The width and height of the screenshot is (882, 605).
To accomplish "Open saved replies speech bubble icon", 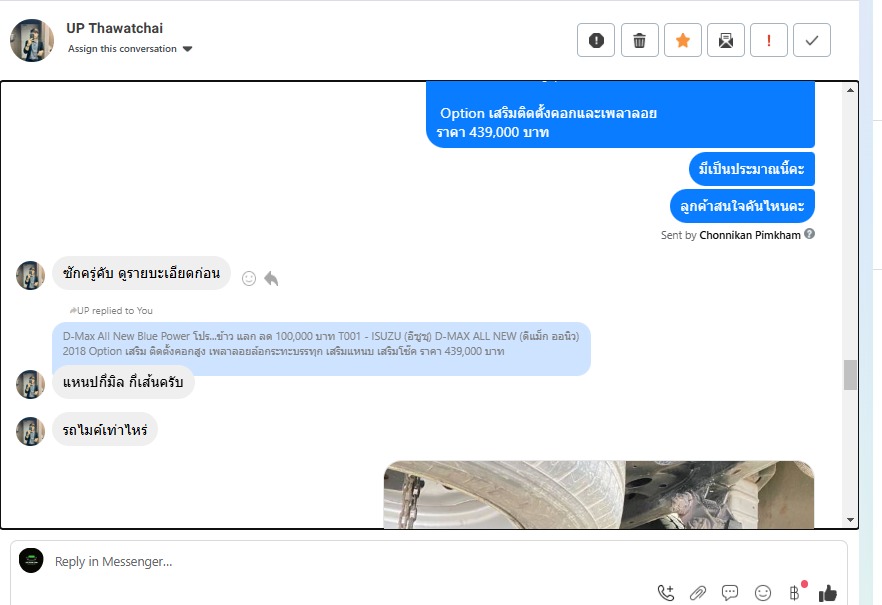I will 730,593.
